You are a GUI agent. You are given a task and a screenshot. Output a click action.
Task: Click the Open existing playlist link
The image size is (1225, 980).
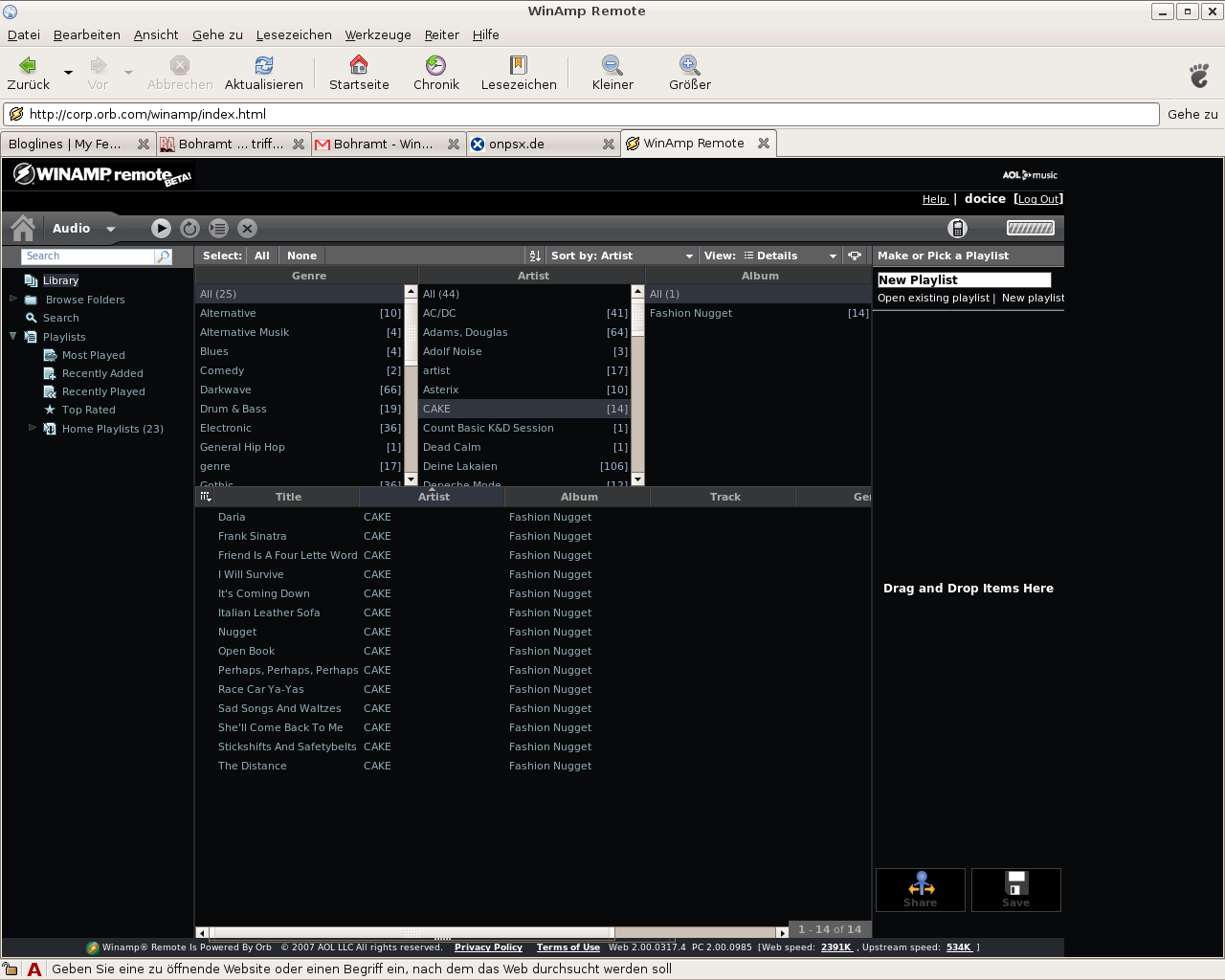click(933, 298)
